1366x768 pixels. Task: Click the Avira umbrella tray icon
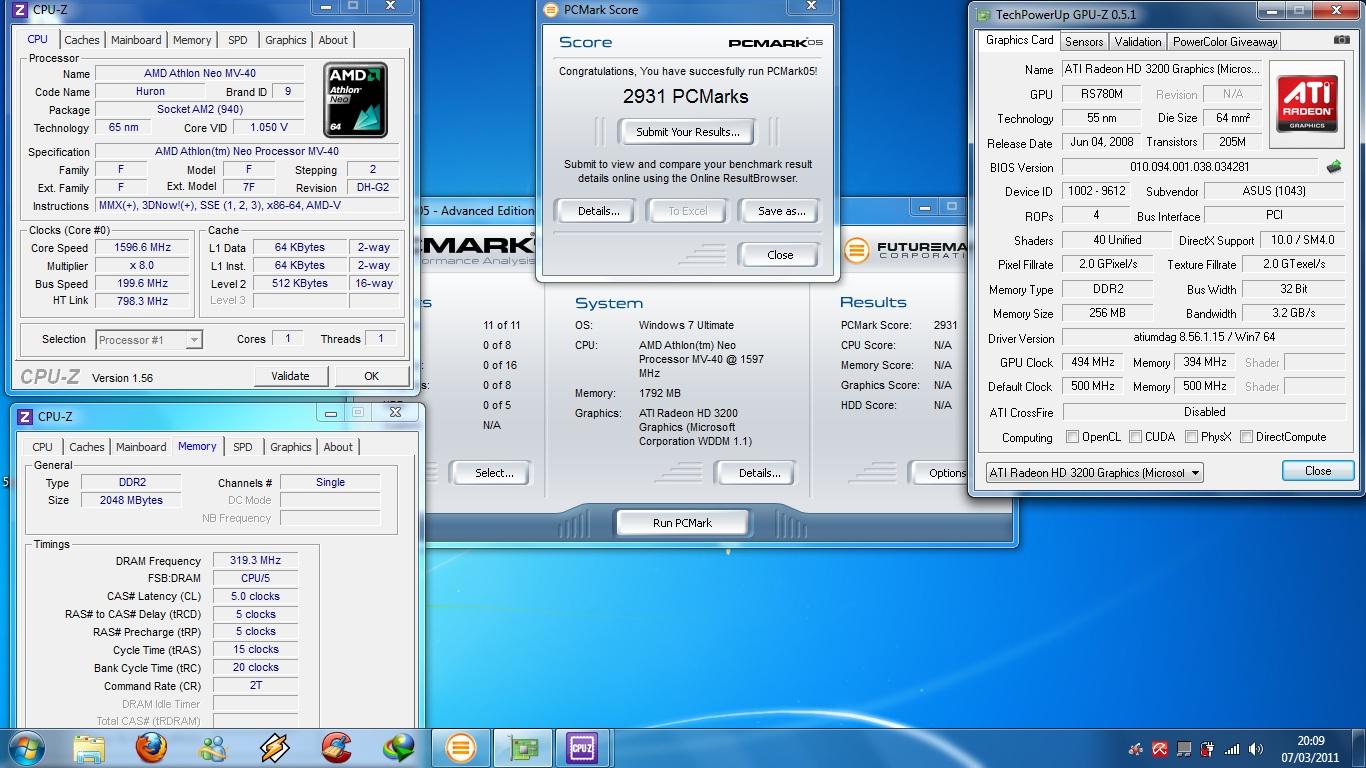(1160, 749)
